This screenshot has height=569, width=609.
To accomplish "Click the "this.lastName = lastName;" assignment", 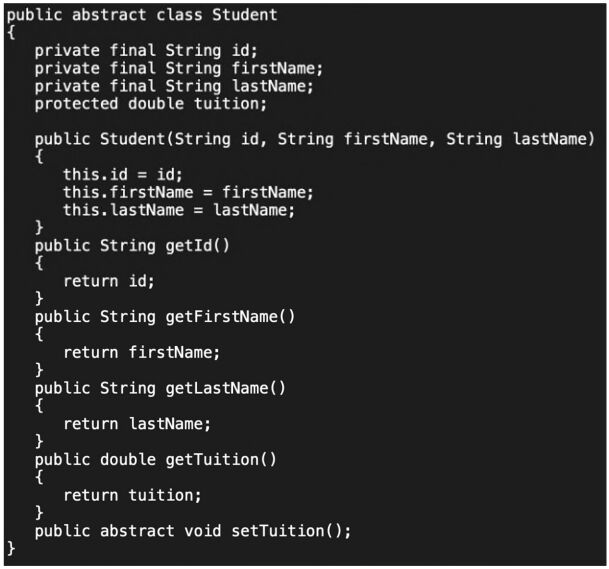I will point(179,210).
